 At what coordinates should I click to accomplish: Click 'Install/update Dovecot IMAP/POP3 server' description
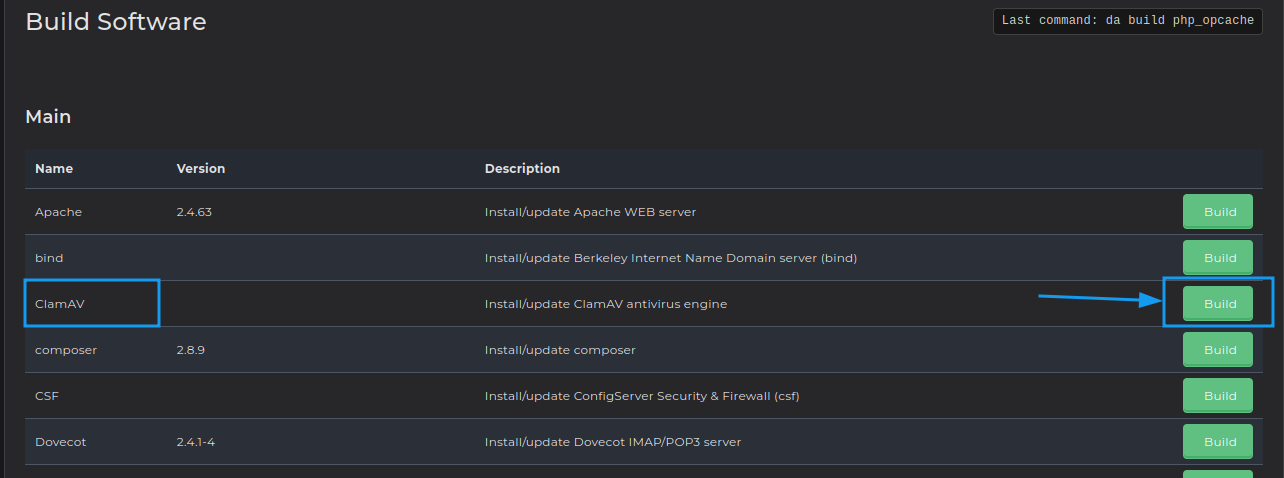click(x=613, y=442)
